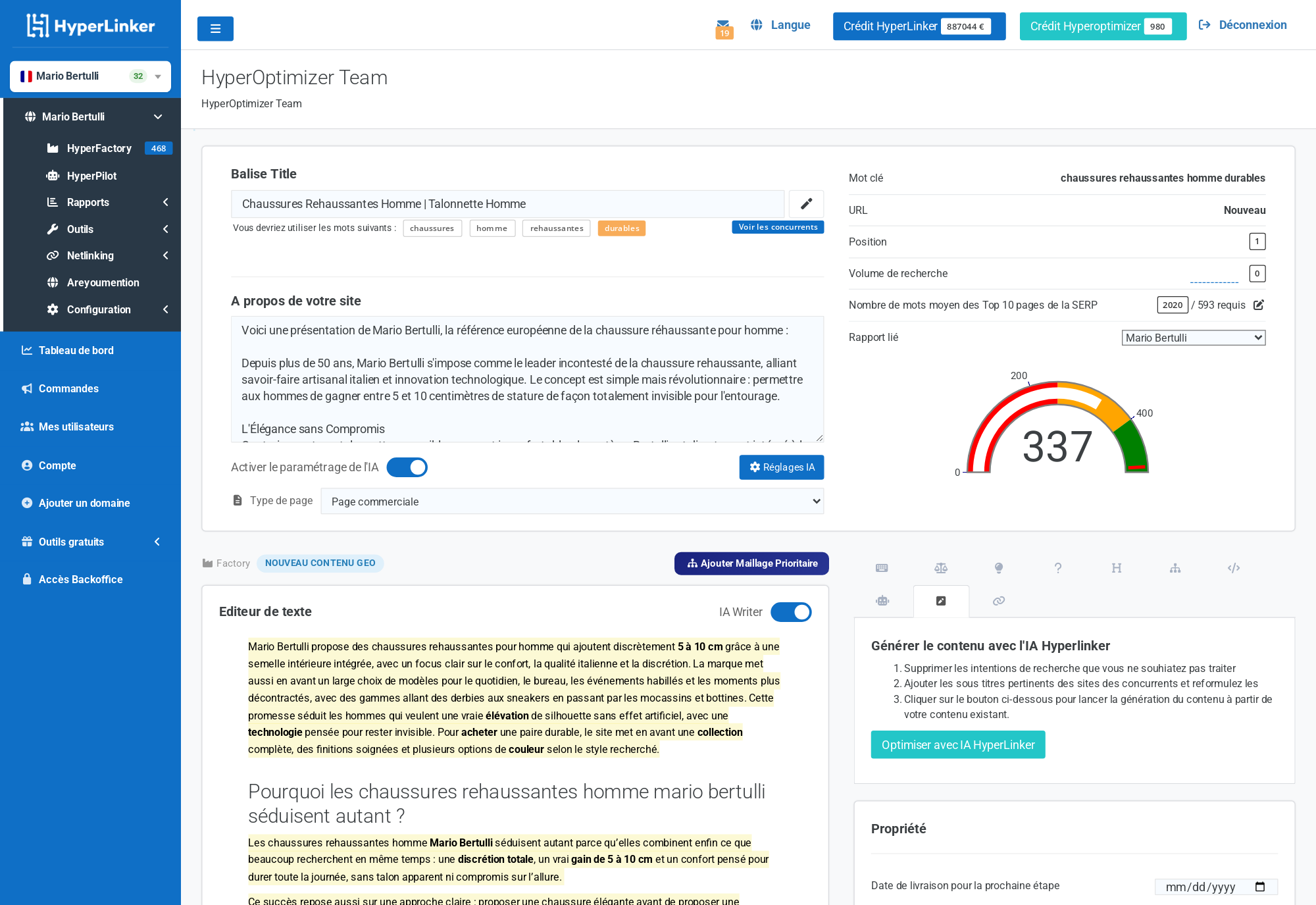1316x905 pixels.
Task: Open Tableau de bord from the sidebar
Action: 76,350
